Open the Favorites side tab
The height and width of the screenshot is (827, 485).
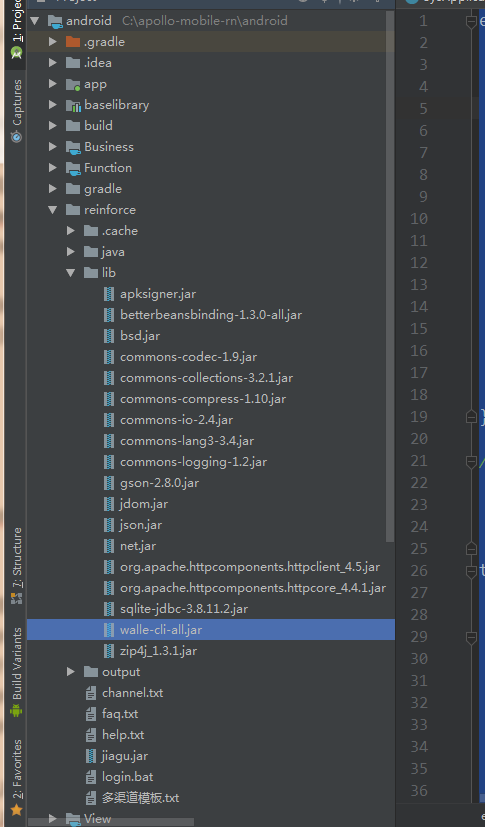[x=17, y=776]
